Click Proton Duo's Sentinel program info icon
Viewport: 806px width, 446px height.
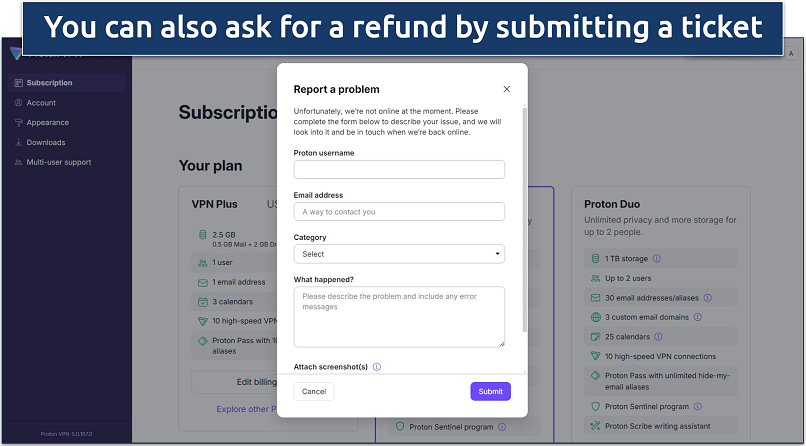(695, 406)
